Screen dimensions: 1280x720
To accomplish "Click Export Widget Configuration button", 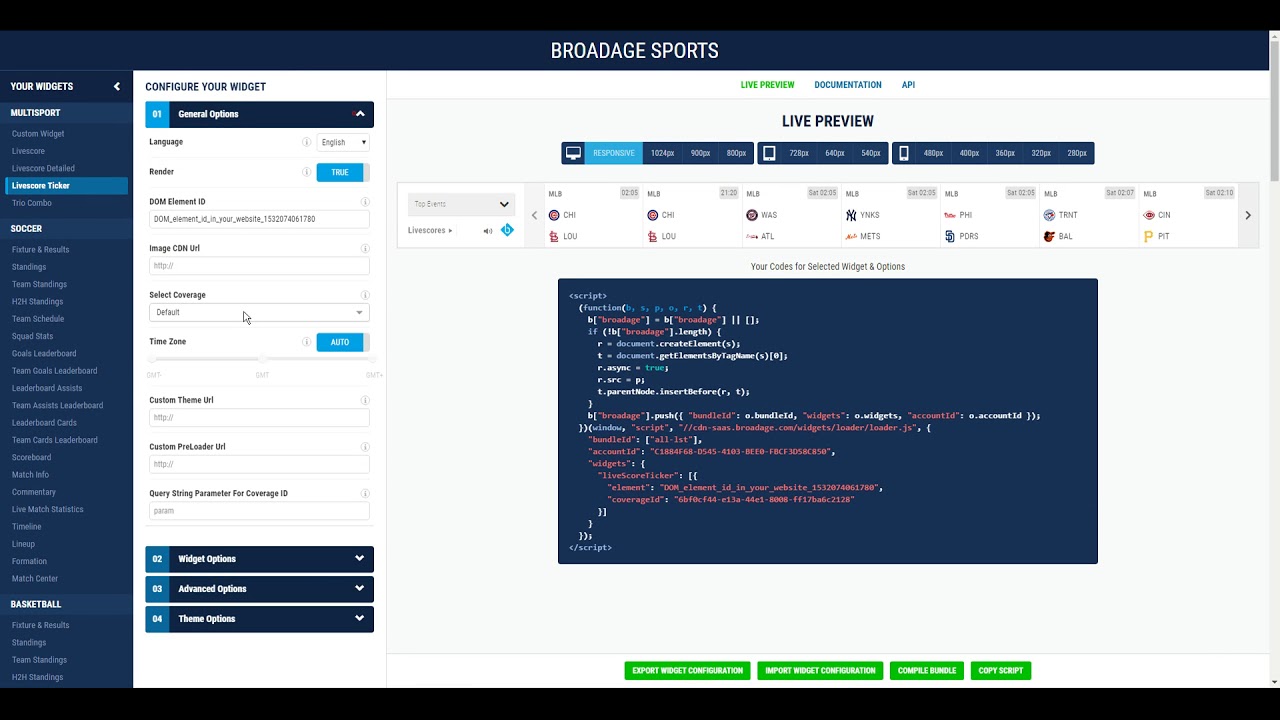I will point(688,671).
